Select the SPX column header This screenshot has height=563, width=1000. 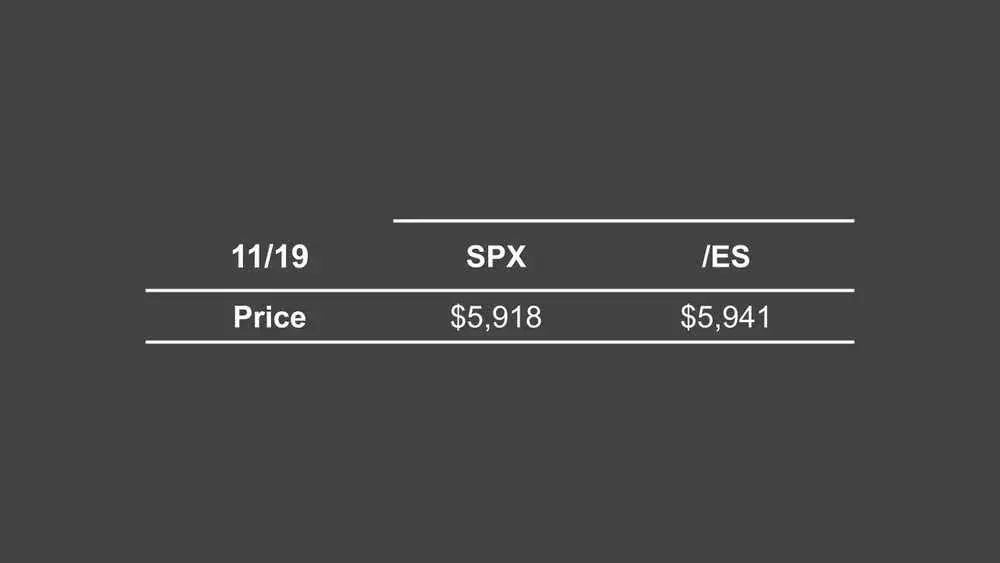coord(496,257)
